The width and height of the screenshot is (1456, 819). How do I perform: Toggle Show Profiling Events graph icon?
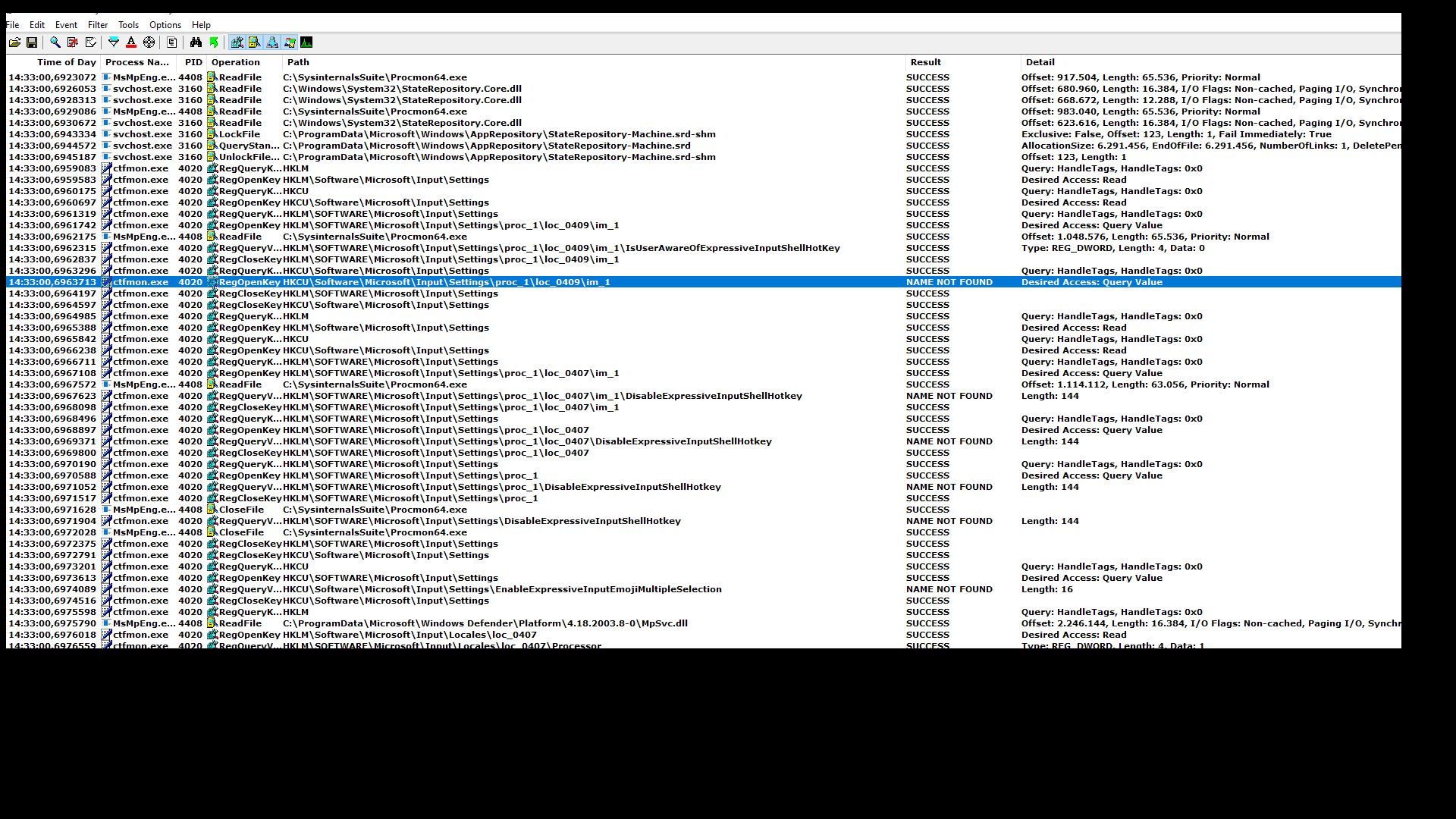pos(306,42)
